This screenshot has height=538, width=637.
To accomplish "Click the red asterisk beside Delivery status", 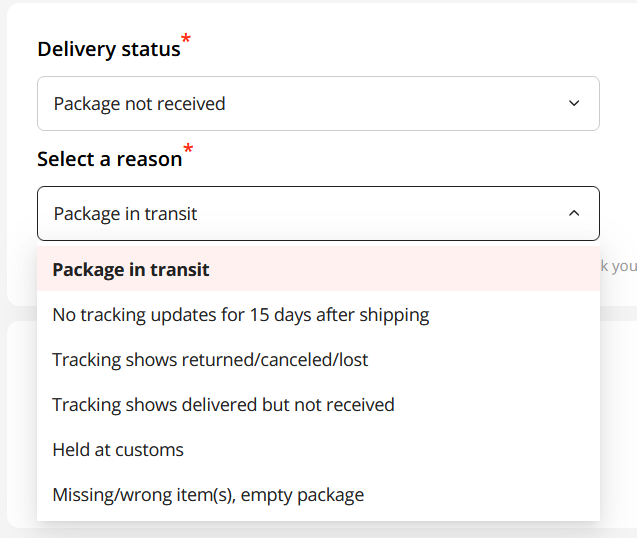I will click(186, 40).
